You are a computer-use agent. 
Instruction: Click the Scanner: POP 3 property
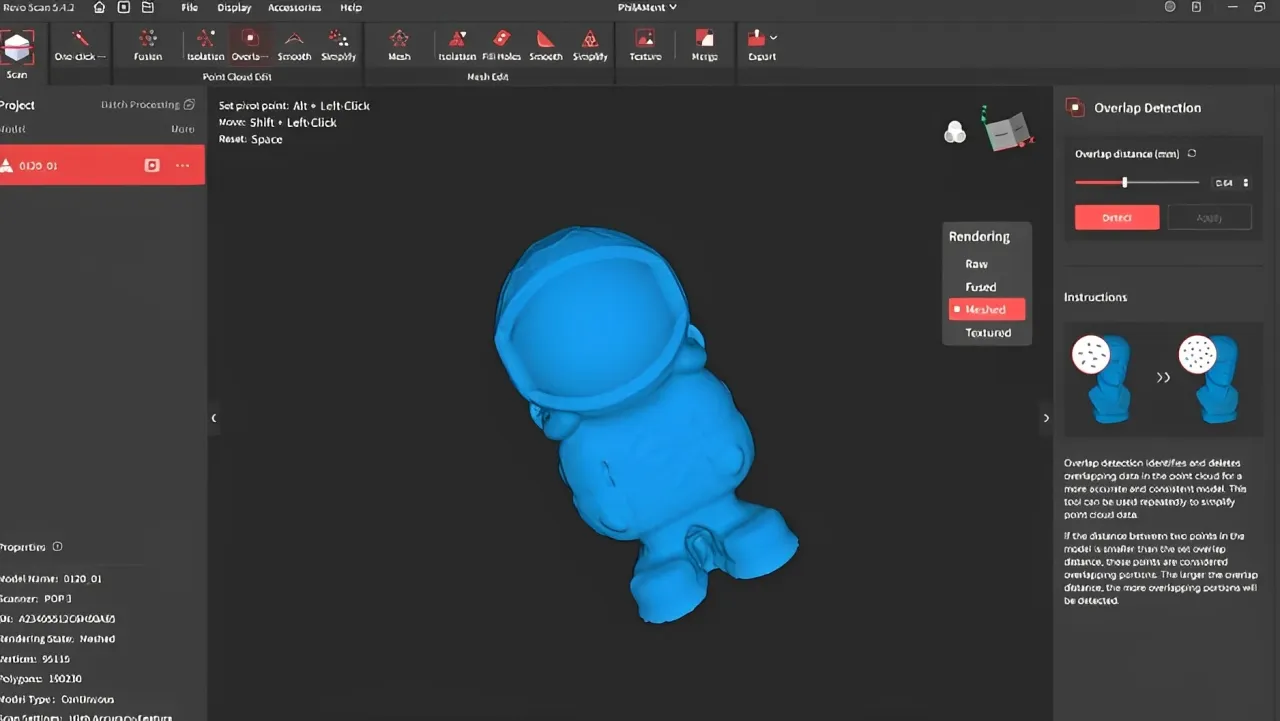tap(38, 599)
